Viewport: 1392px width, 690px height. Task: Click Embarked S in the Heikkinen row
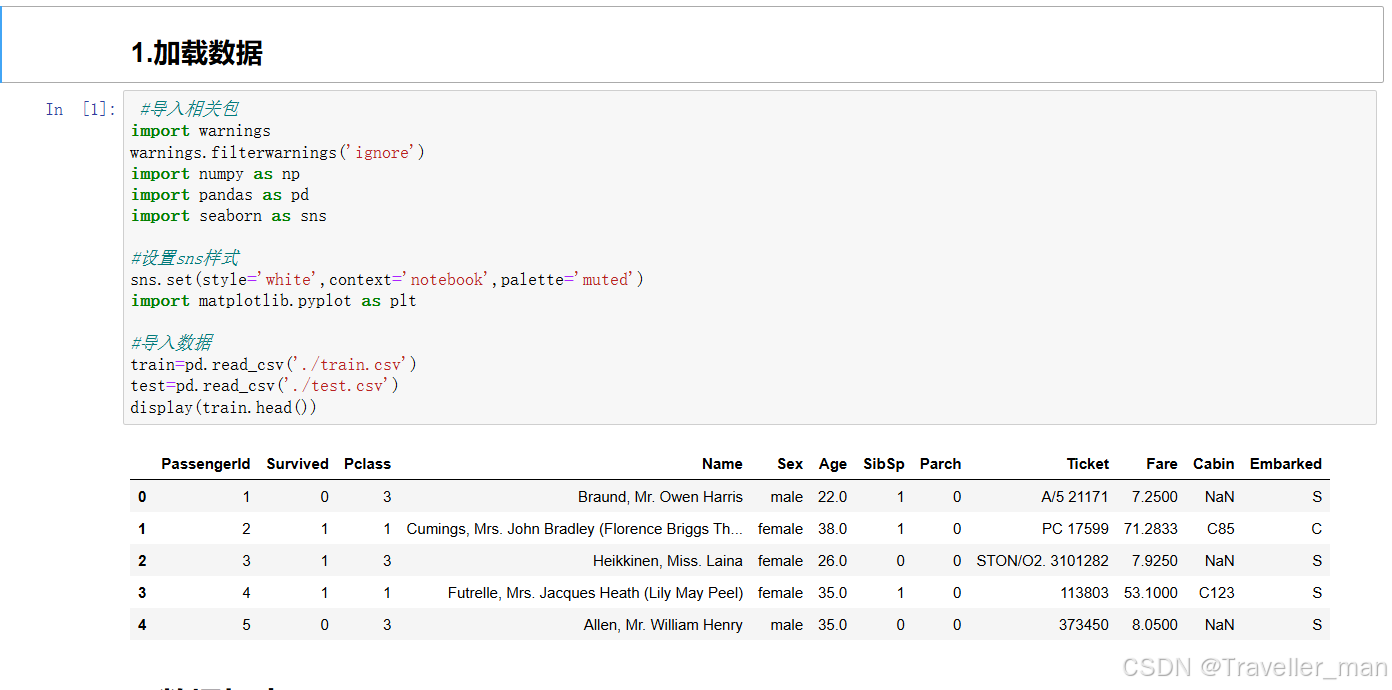point(1317,561)
